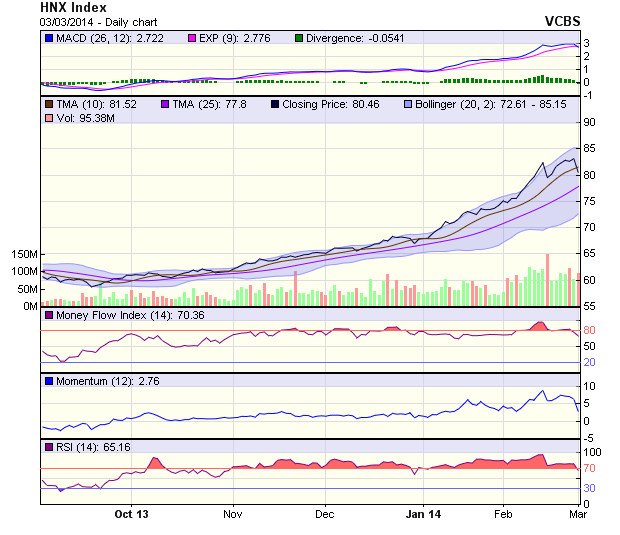The height and width of the screenshot is (535, 620).
Task: Click the VCBS label at top right
Action: click(x=564, y=20)
